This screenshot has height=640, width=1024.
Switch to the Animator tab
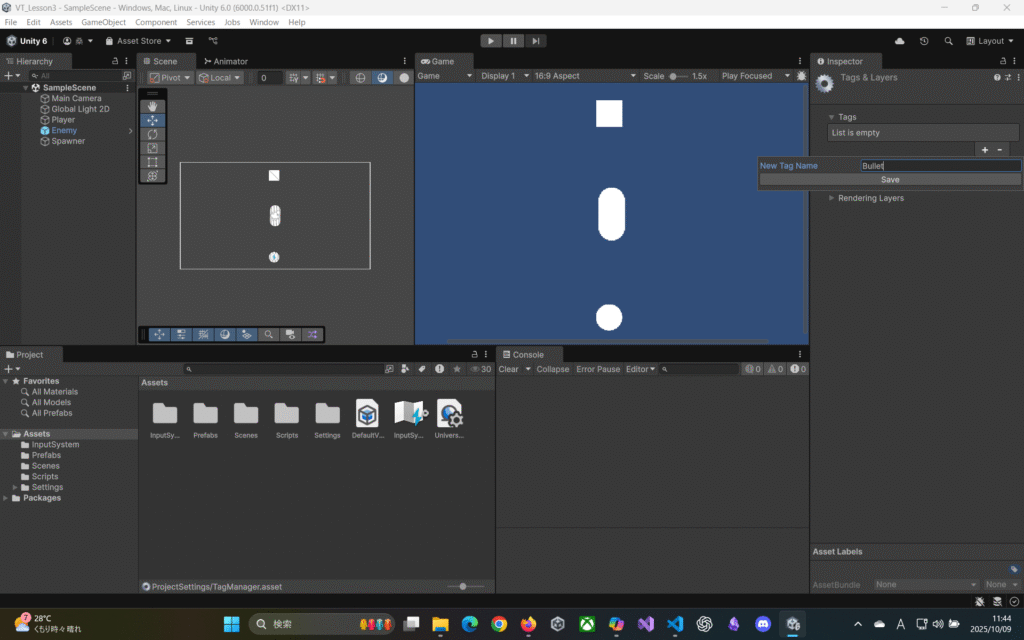click(225, 61)
